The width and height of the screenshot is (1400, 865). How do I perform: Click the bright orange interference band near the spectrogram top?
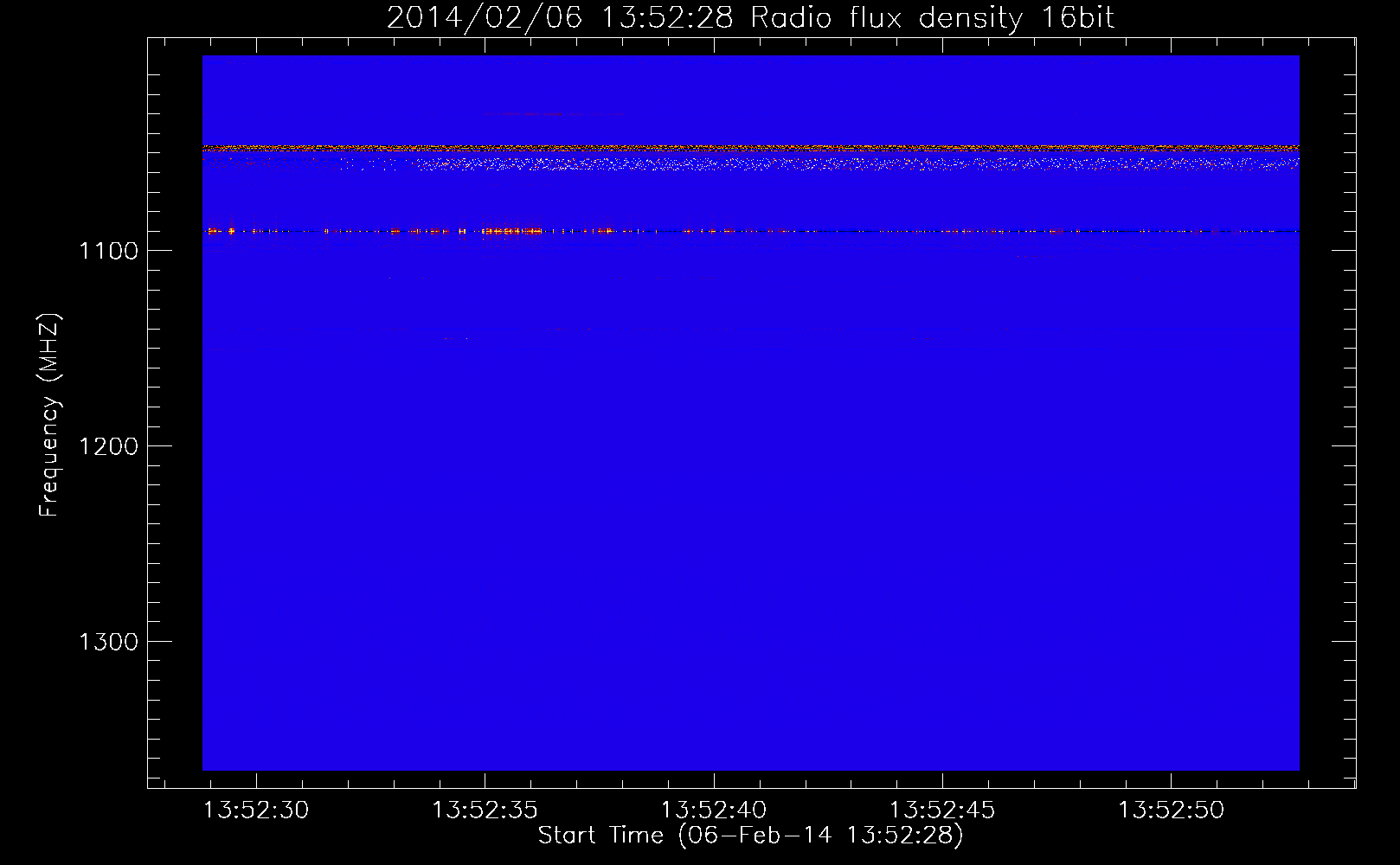pos(750,148)
